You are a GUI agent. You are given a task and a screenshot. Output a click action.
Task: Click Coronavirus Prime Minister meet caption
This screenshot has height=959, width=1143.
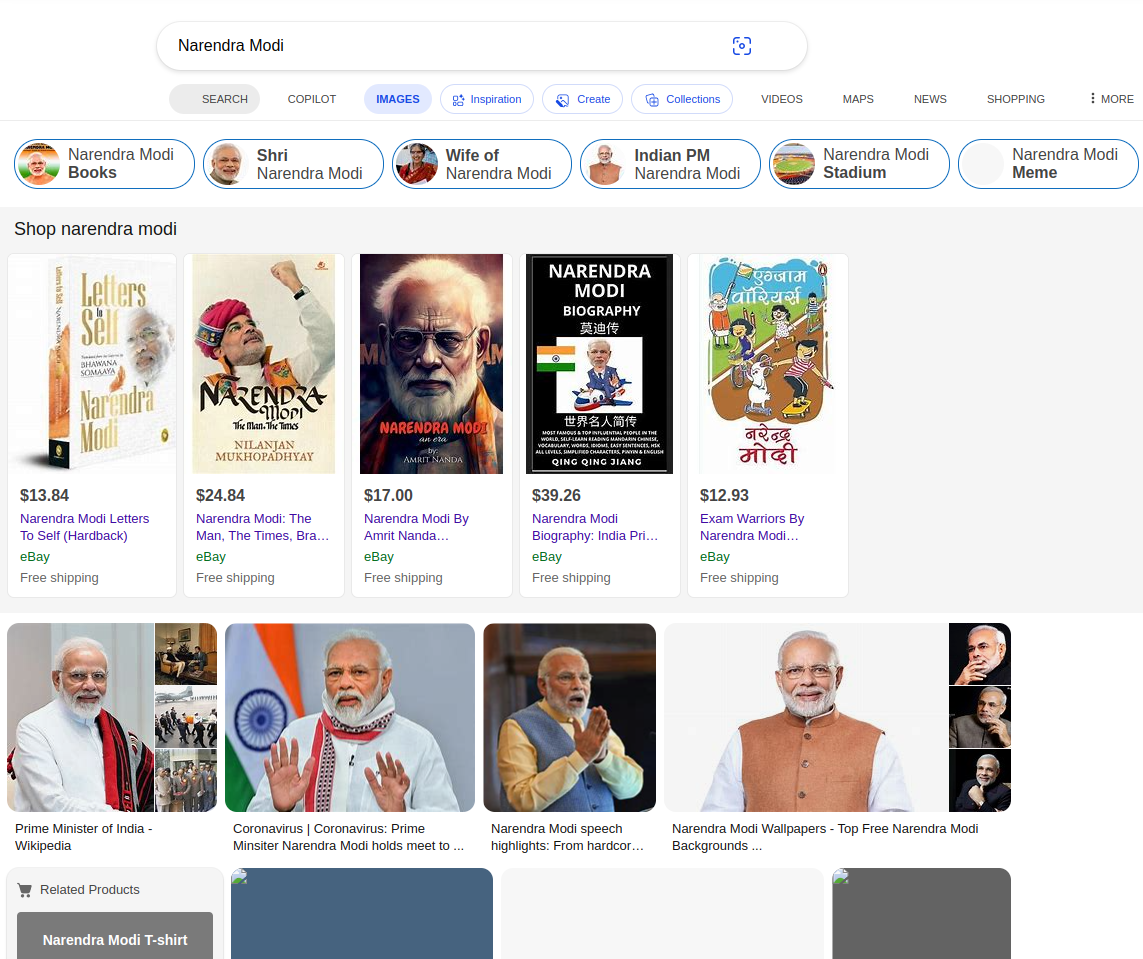[348, 837]
